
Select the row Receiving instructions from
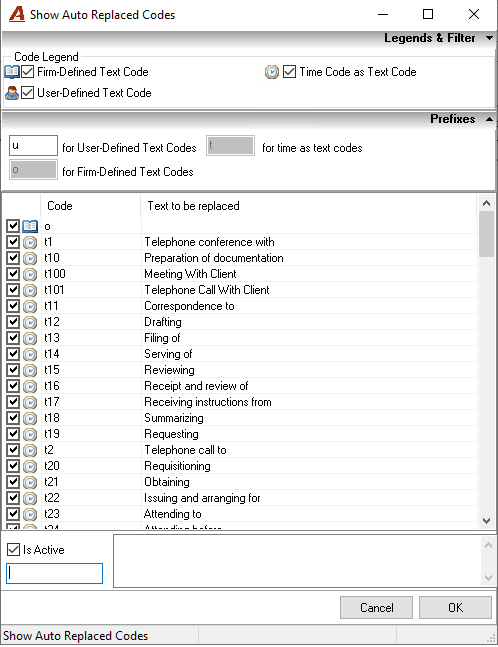pyautogui.click(x=241, y=402)
